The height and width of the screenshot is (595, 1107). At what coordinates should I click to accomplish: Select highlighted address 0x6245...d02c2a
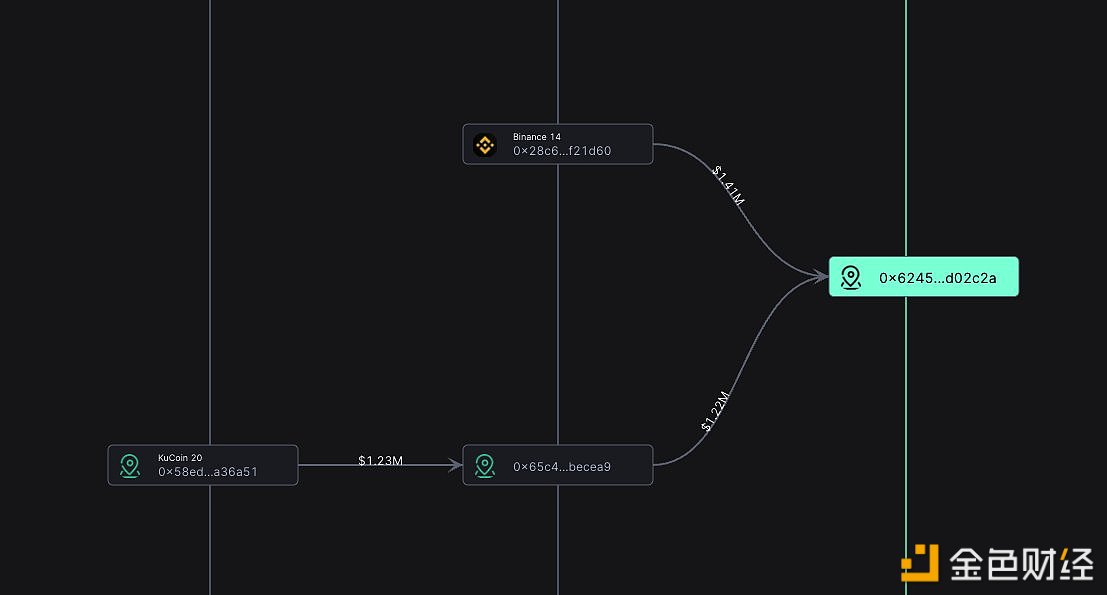coord(938,278)
